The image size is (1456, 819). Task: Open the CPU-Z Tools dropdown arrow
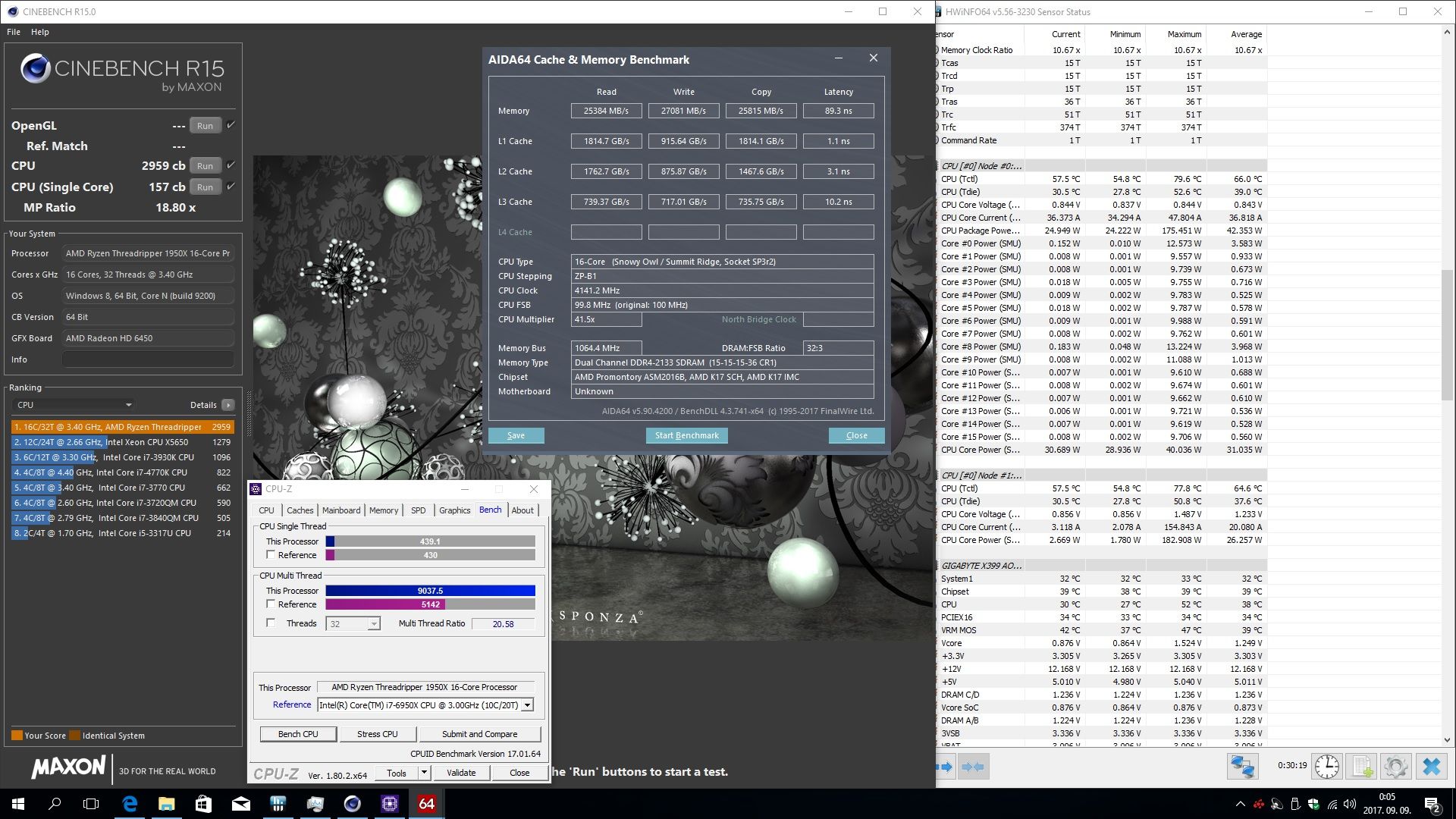424,773
